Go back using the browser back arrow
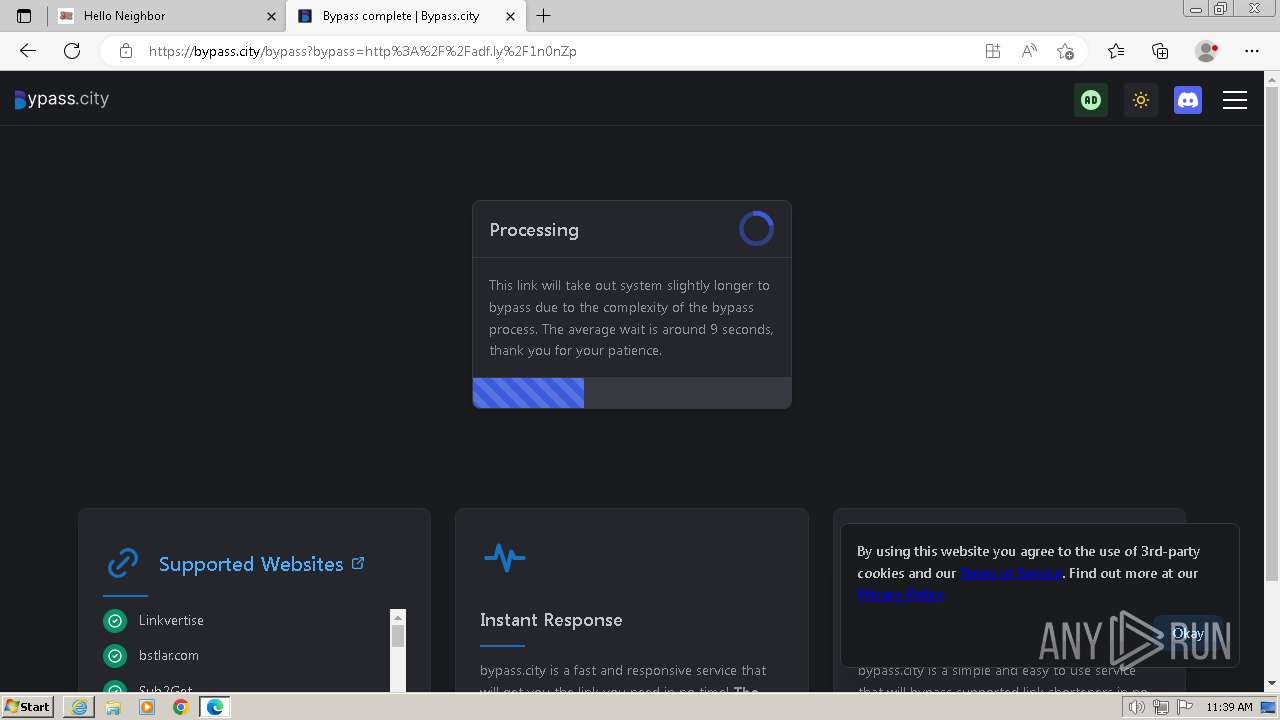The height and width of the screenshot is (720, 1280). 28,51
